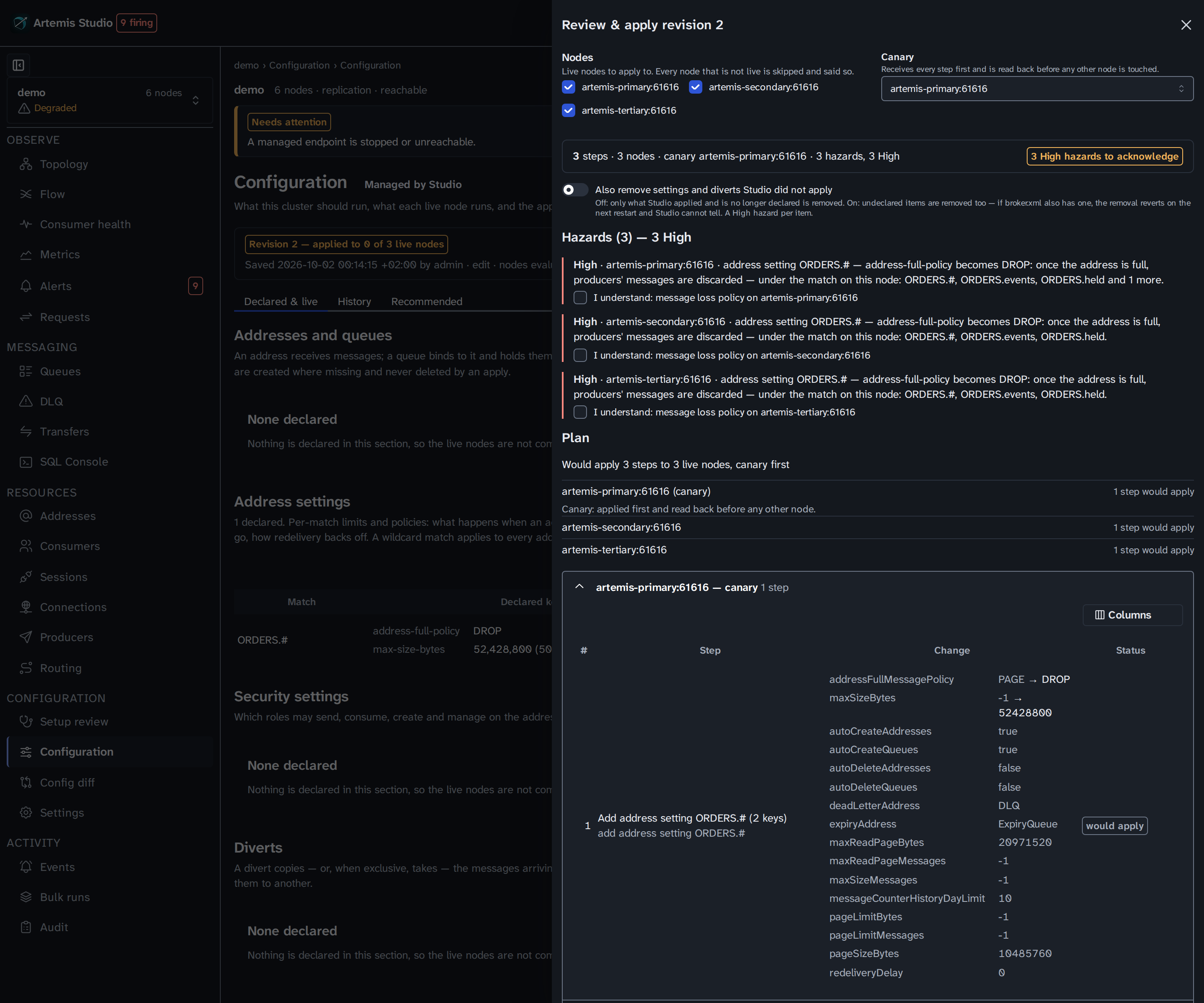Open the demo cluster selector
The image size is (1204, 1003).
point(110,100)
